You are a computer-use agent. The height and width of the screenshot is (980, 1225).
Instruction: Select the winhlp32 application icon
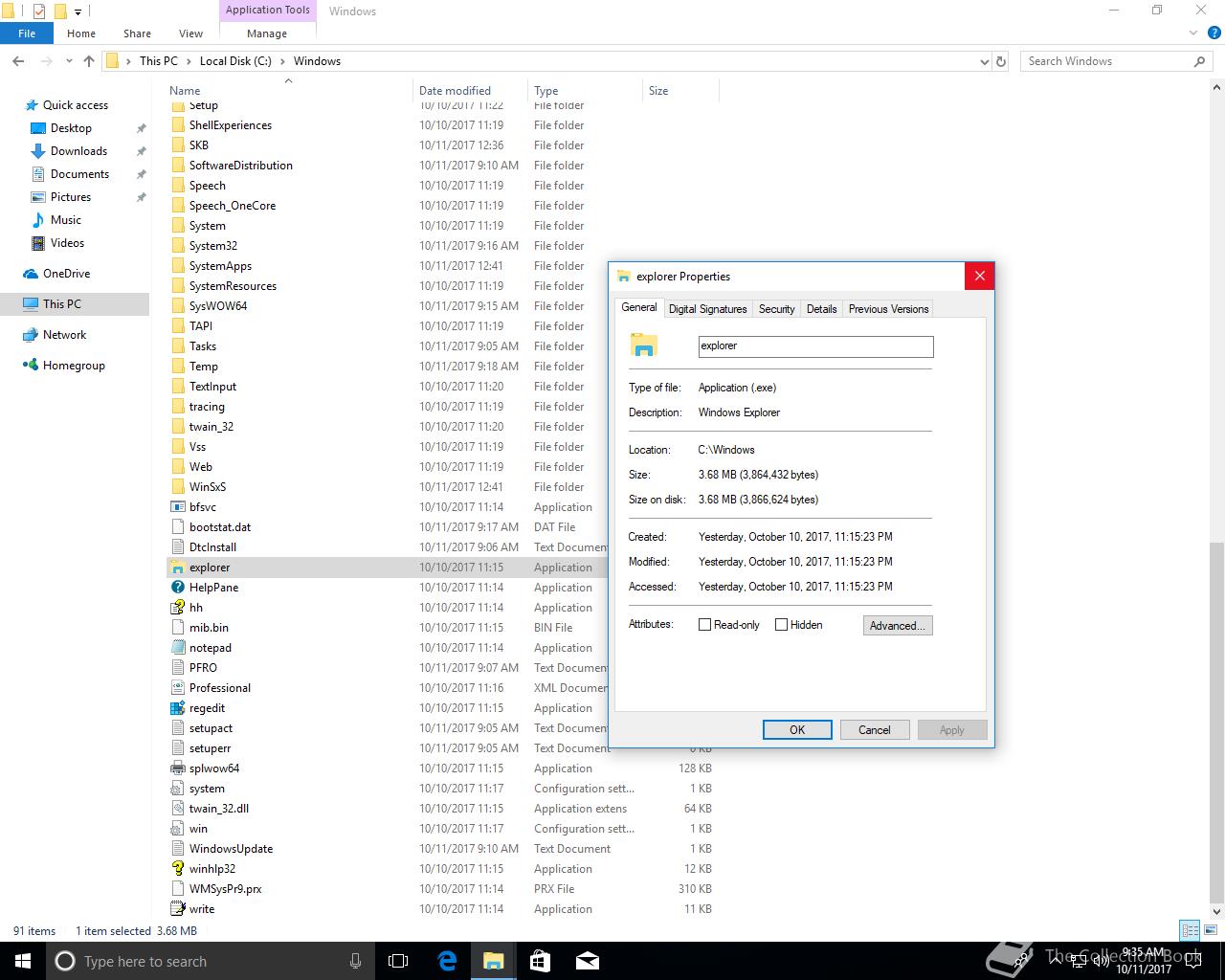[x=178, y=869]
